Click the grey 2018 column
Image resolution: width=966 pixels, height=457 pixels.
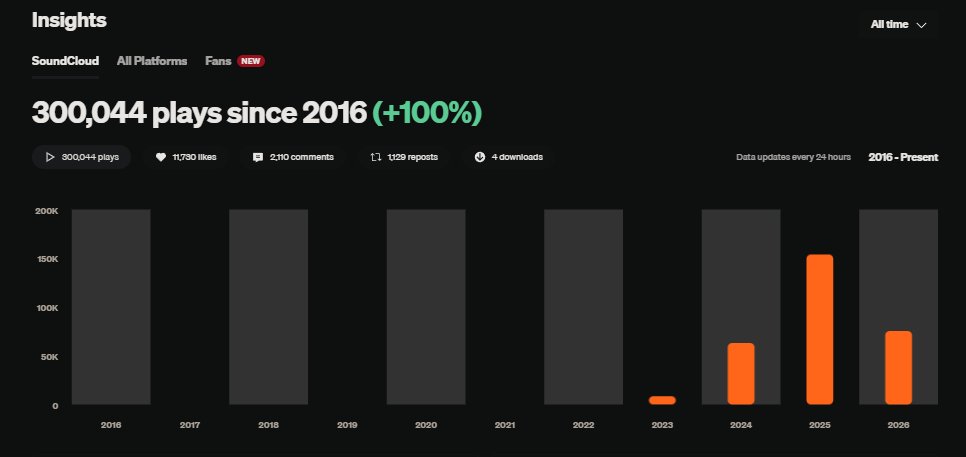point(269,307)
